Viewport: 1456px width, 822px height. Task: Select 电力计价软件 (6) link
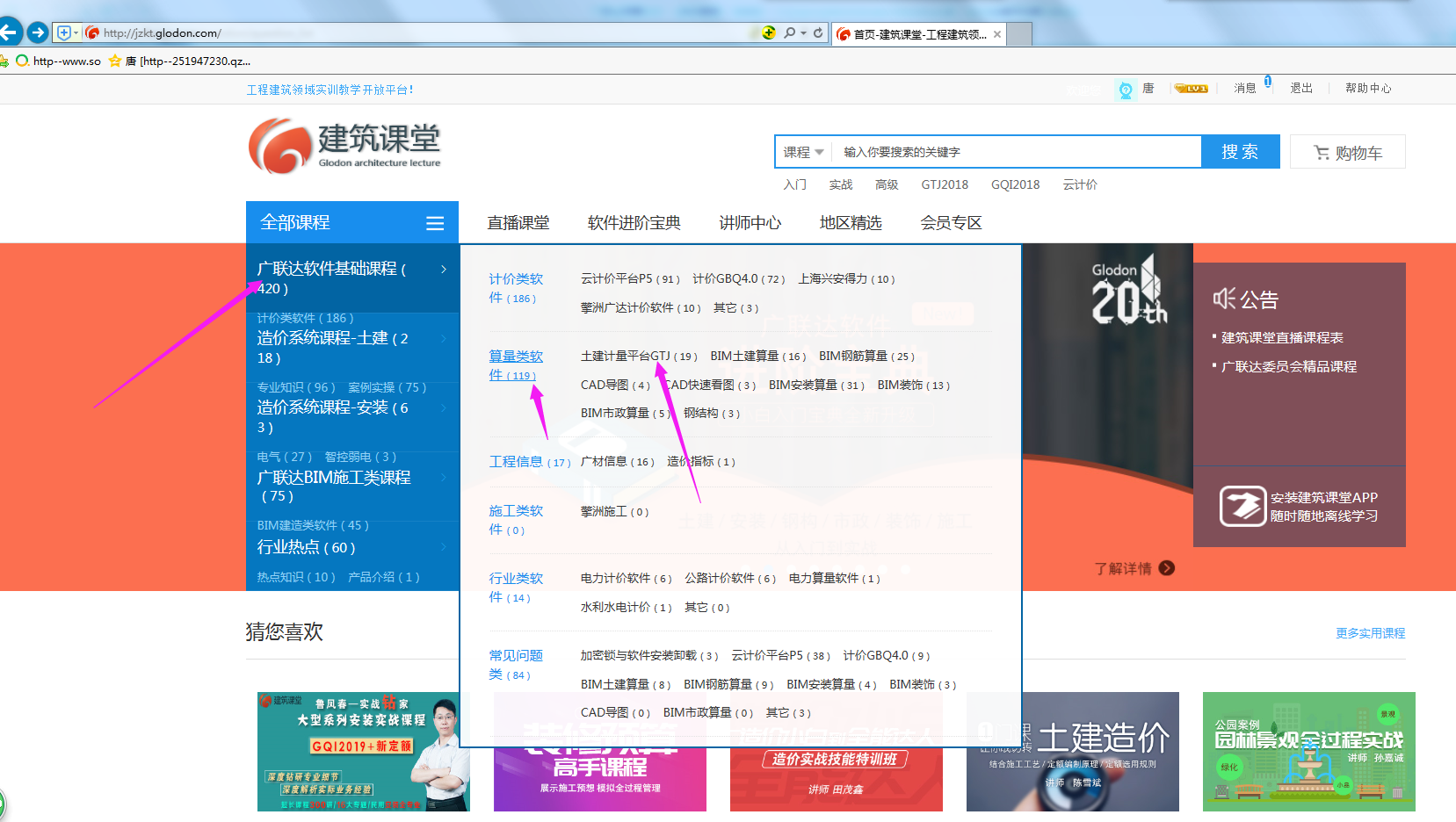pyautogui.click(x=626, y=578)
